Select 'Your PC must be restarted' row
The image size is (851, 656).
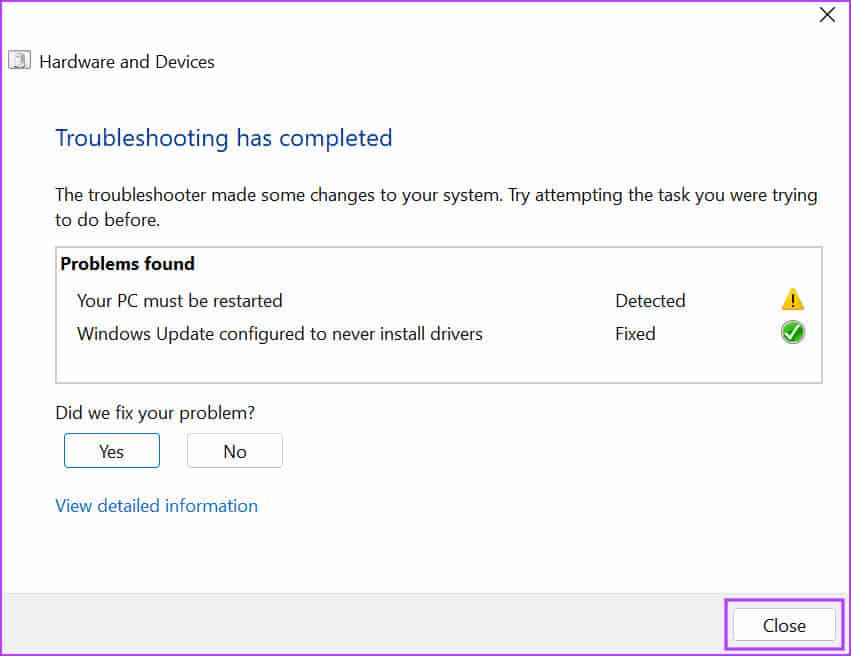439,300
